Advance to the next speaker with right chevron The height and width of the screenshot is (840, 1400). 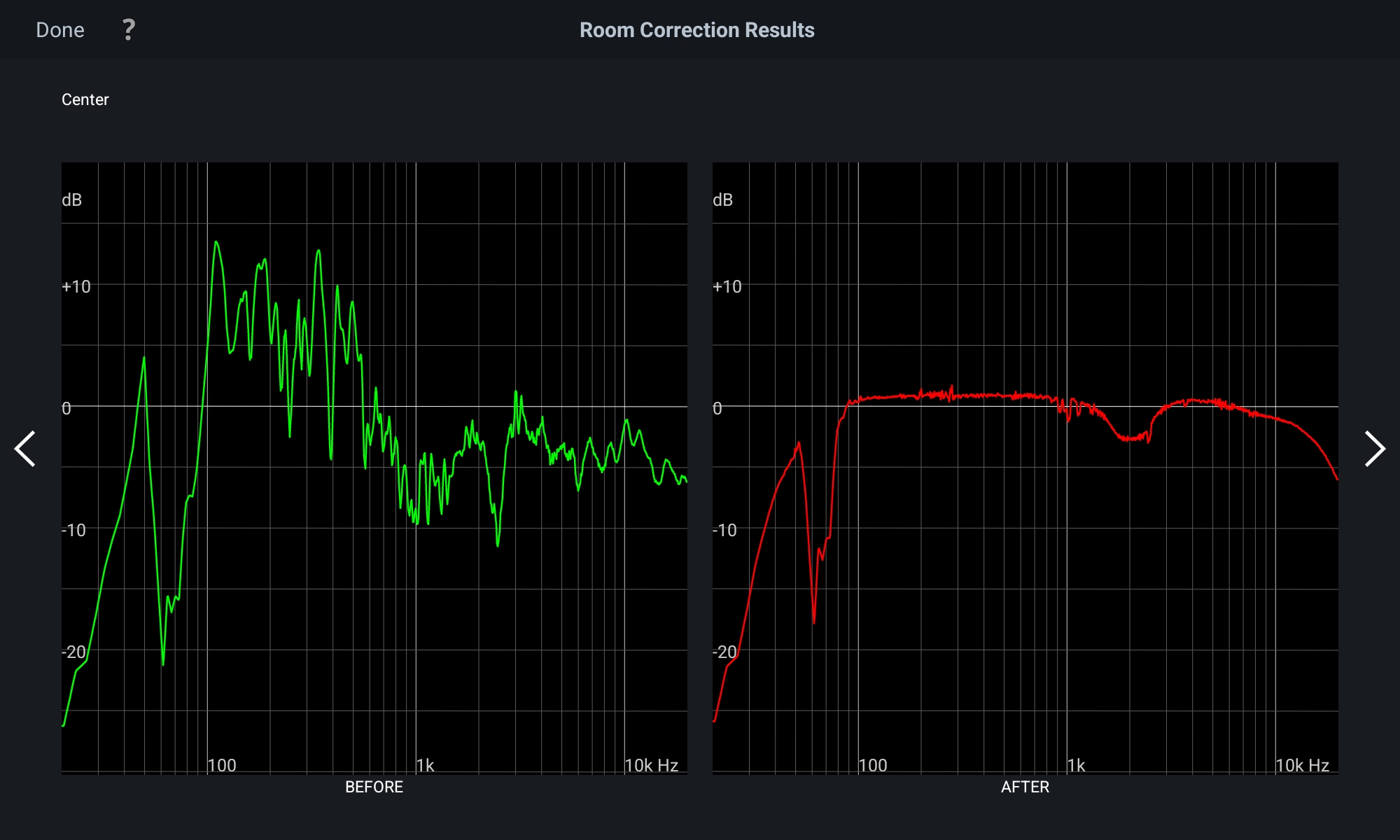point(1375,449)
